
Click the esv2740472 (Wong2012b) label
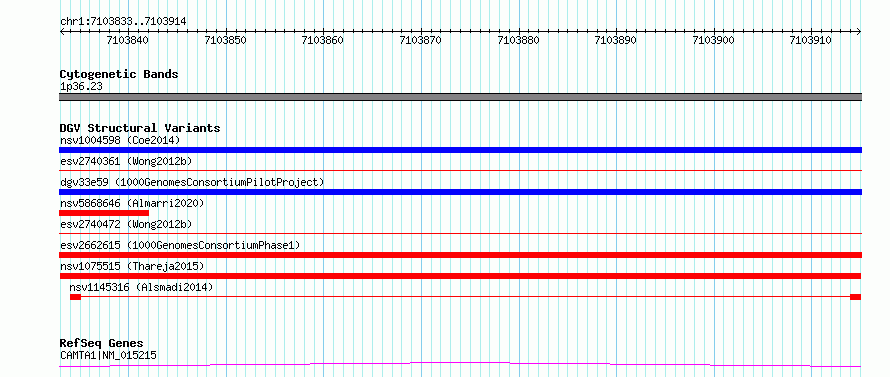pos(126,224)
